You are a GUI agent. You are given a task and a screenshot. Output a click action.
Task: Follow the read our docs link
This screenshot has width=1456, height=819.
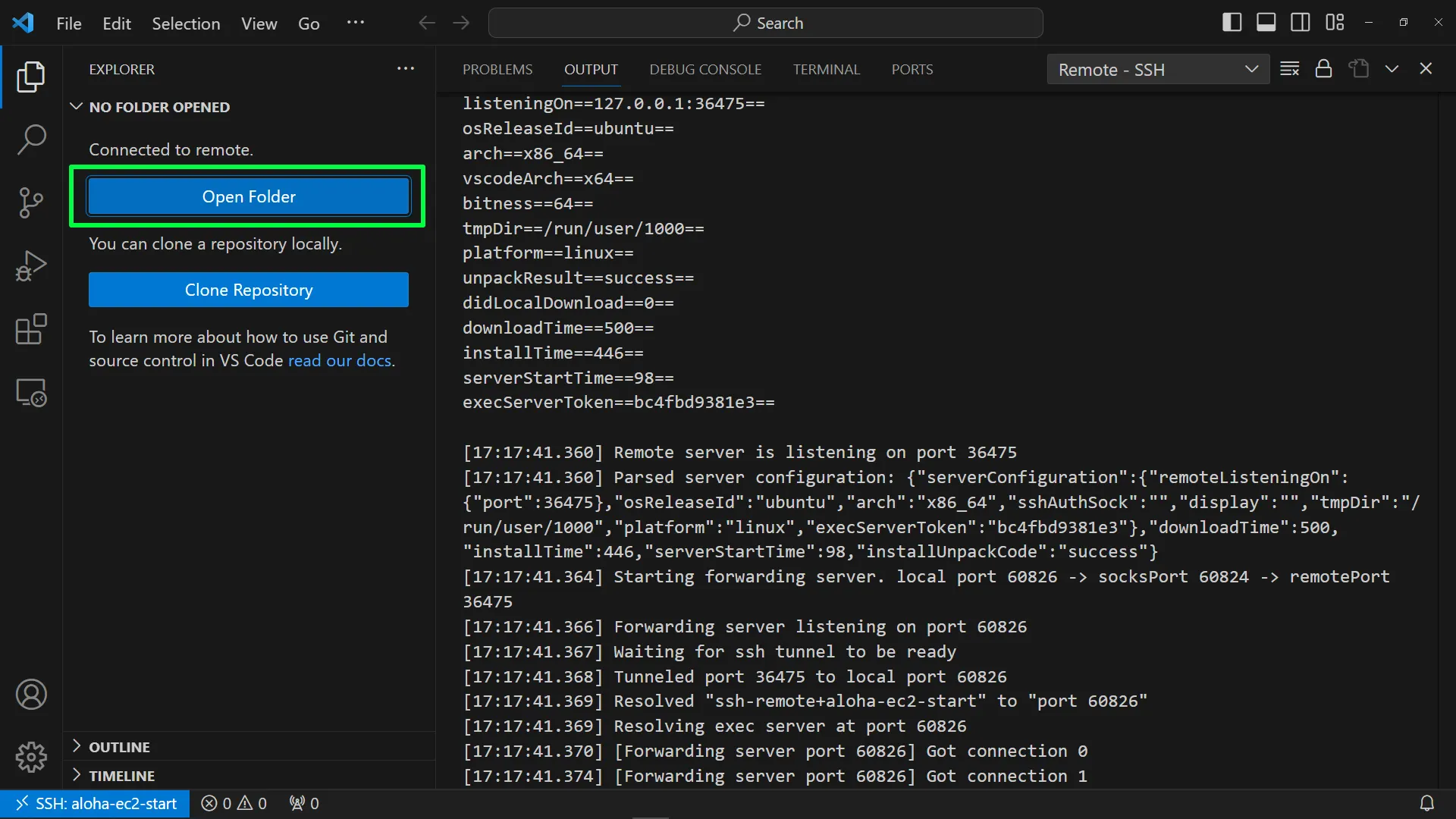pyautogui.click(x=340, y=361)
